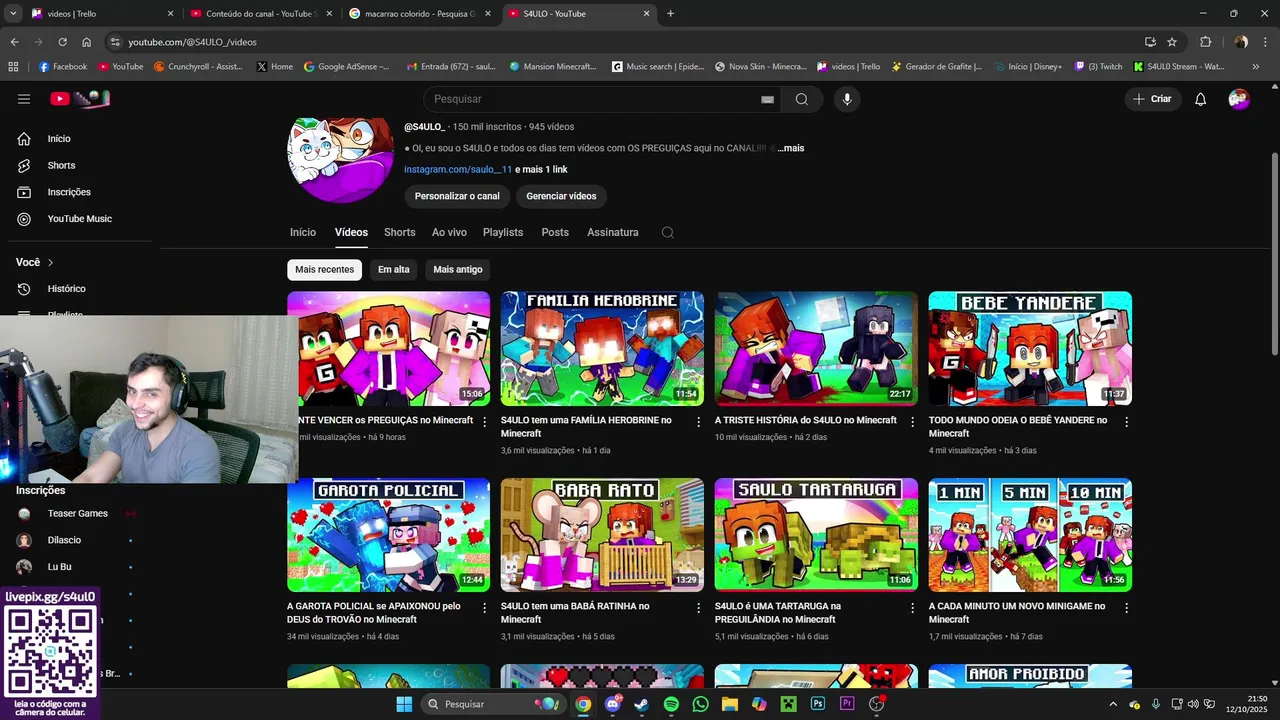Open the Criar dropdown button

[x=1152, y=99]
